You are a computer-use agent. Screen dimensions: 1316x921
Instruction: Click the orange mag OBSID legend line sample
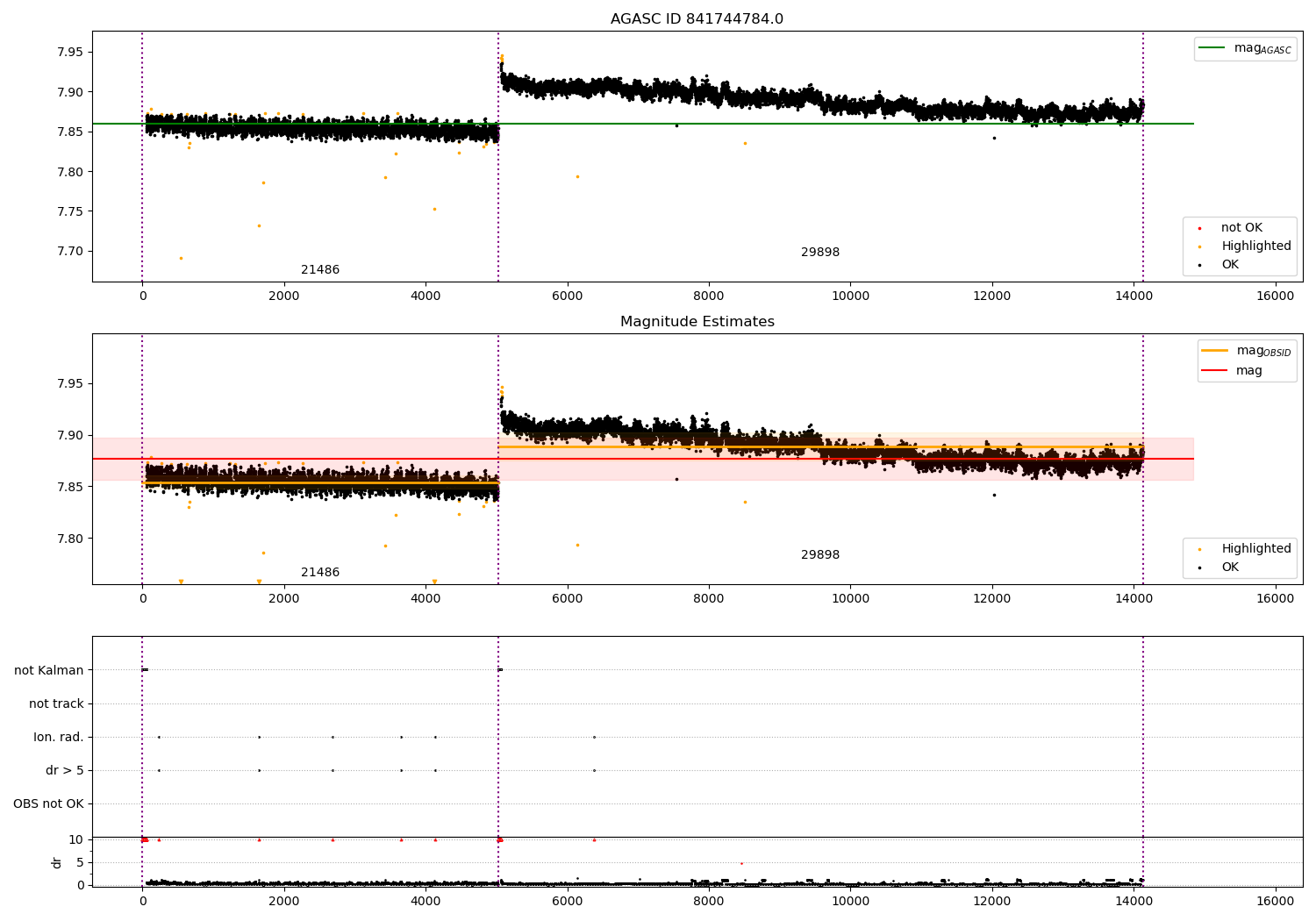1214,351
